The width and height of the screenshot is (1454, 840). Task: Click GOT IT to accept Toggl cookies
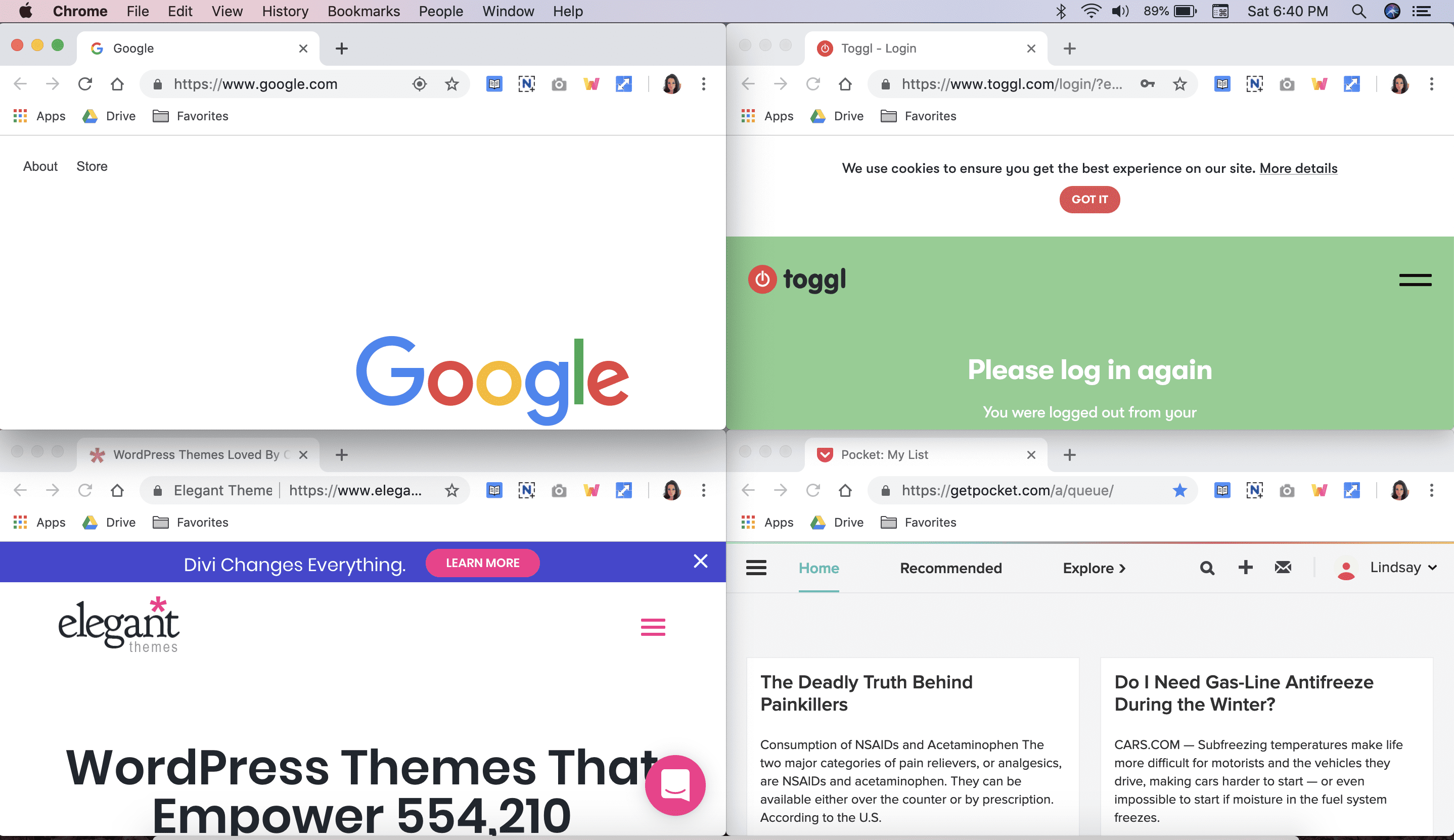pyautogui.click(x=1089, y=199)
